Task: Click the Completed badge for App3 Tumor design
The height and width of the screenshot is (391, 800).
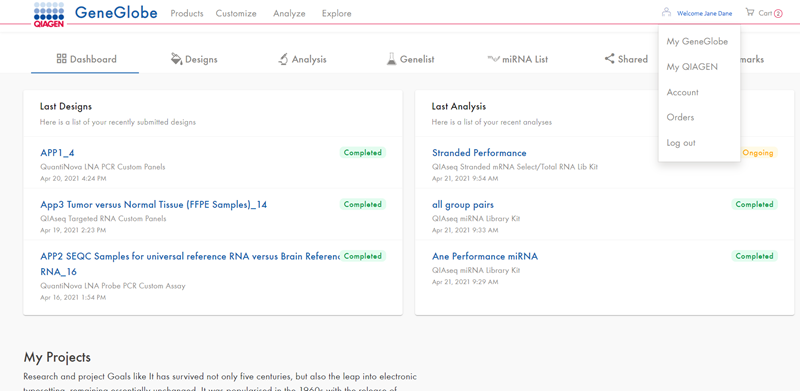Action: click(x=363, y=204)
